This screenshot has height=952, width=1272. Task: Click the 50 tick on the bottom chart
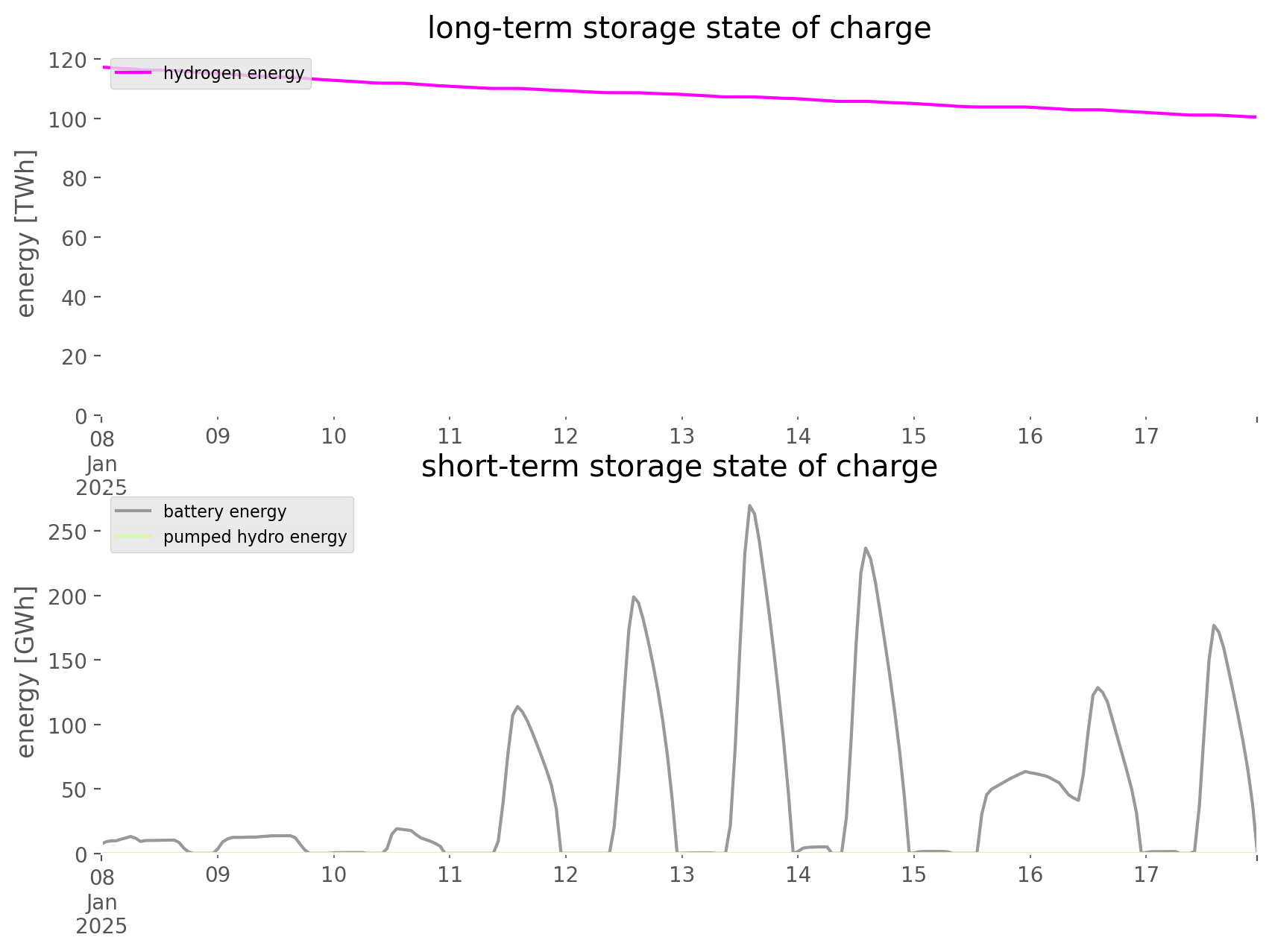coord(75,789)
